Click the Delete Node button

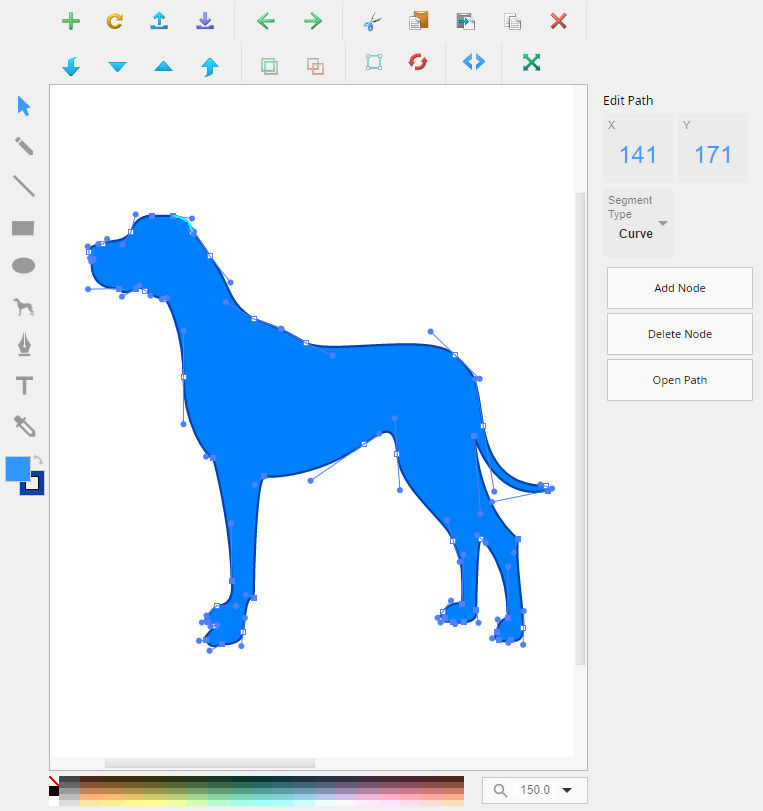coord(679,334)
